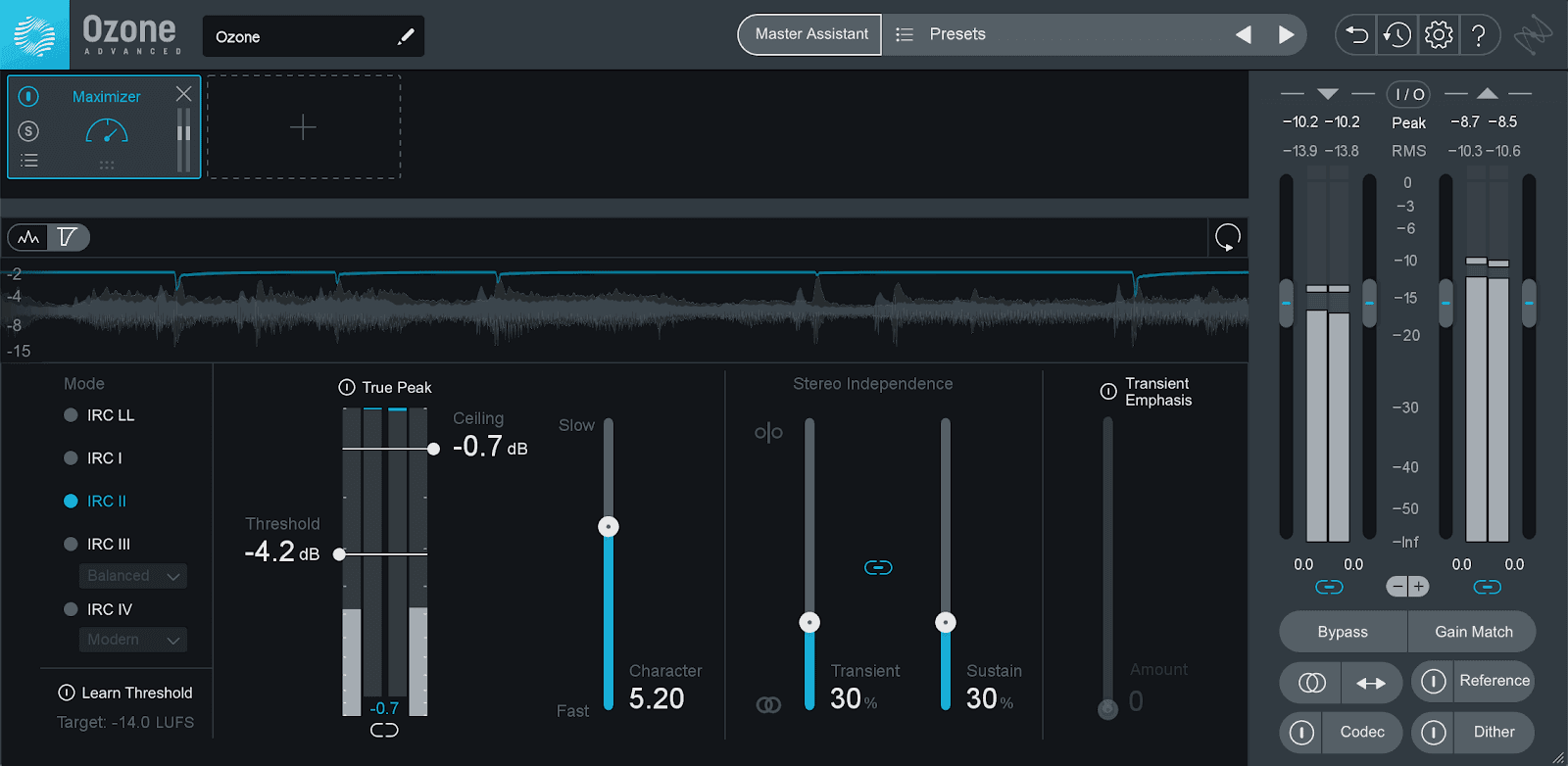Click the Character slider handle
Viewport: 1568px width, 766px height.
coord(609,527)
